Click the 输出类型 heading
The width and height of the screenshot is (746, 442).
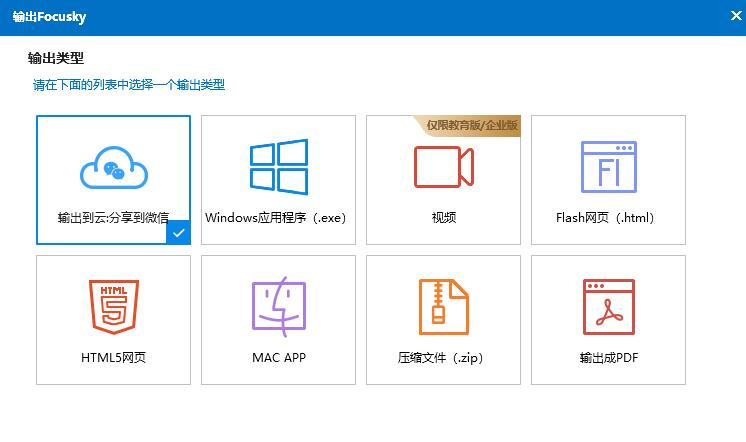tap(56, 59)
